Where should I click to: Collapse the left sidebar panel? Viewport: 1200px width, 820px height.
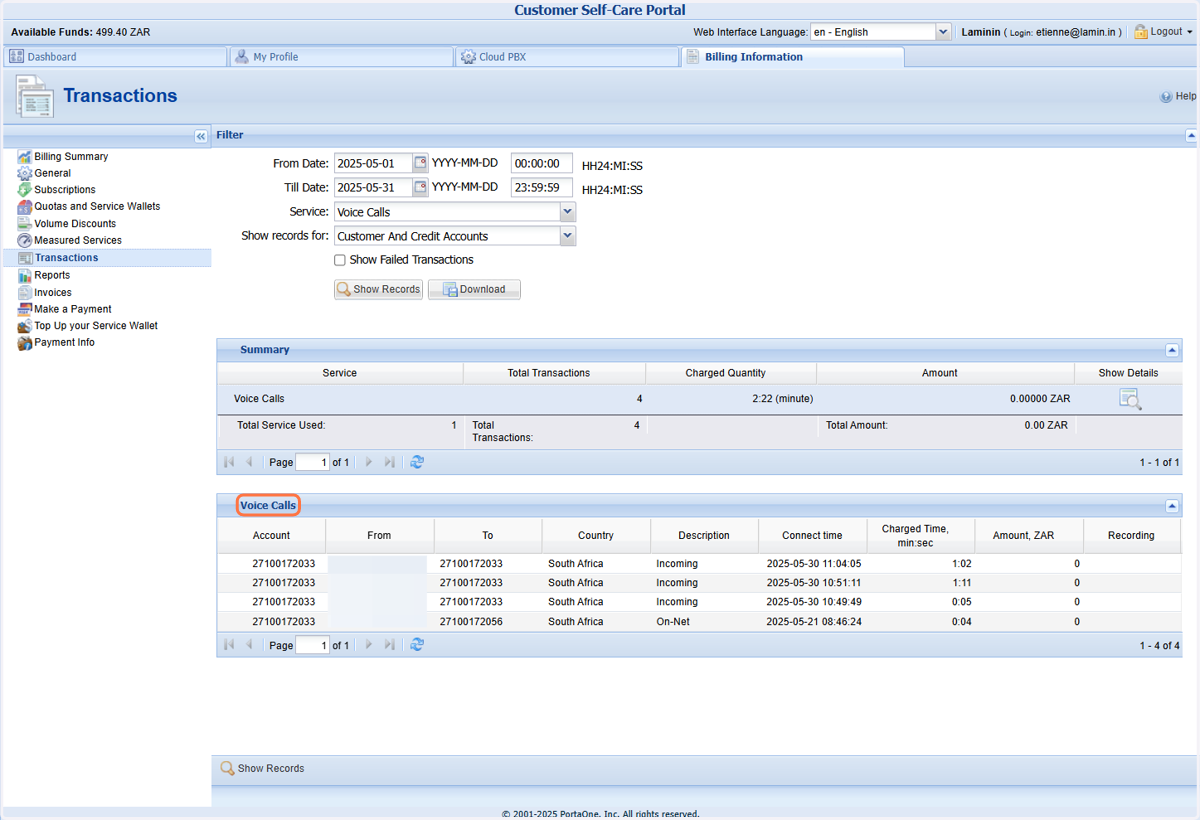201,136
